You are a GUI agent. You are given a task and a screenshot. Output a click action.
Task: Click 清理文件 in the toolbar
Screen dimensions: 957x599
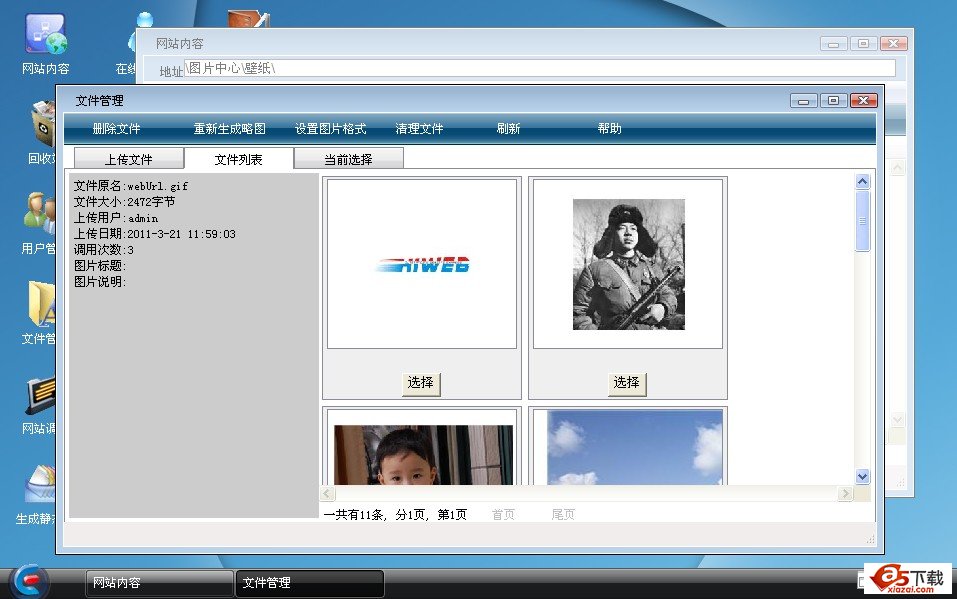pos(419,129)
